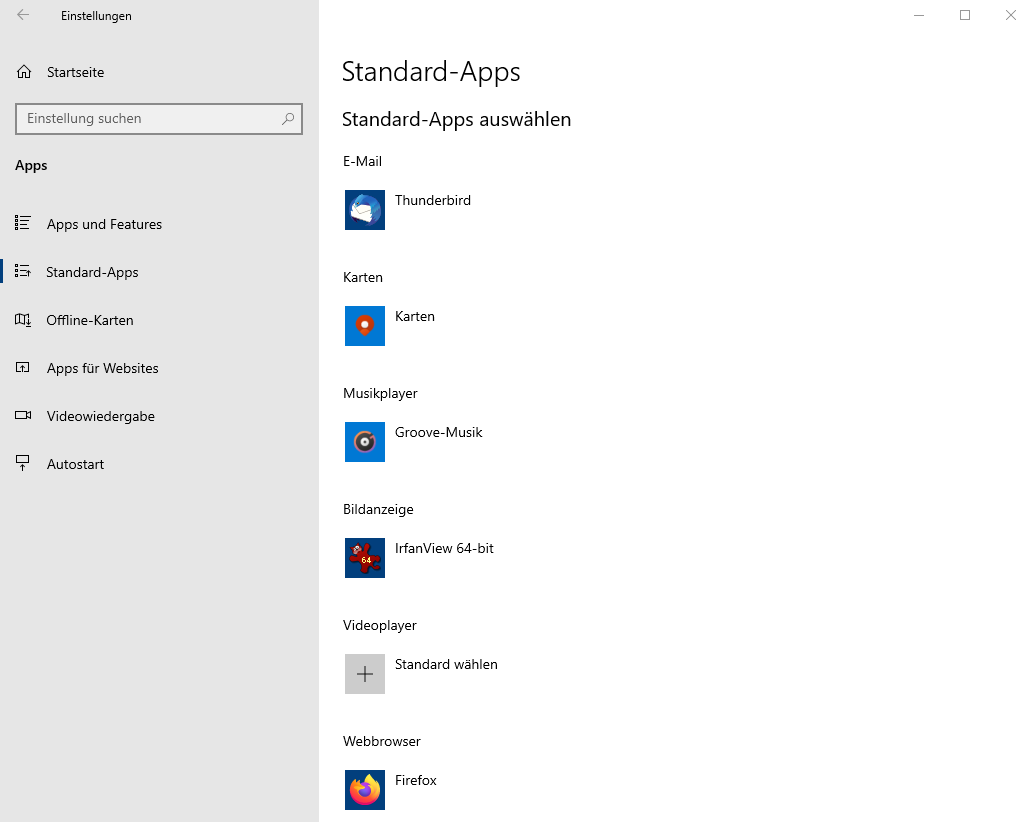Open the Startseite home icon
The image size is (1030, 822).
coord(24,72)
